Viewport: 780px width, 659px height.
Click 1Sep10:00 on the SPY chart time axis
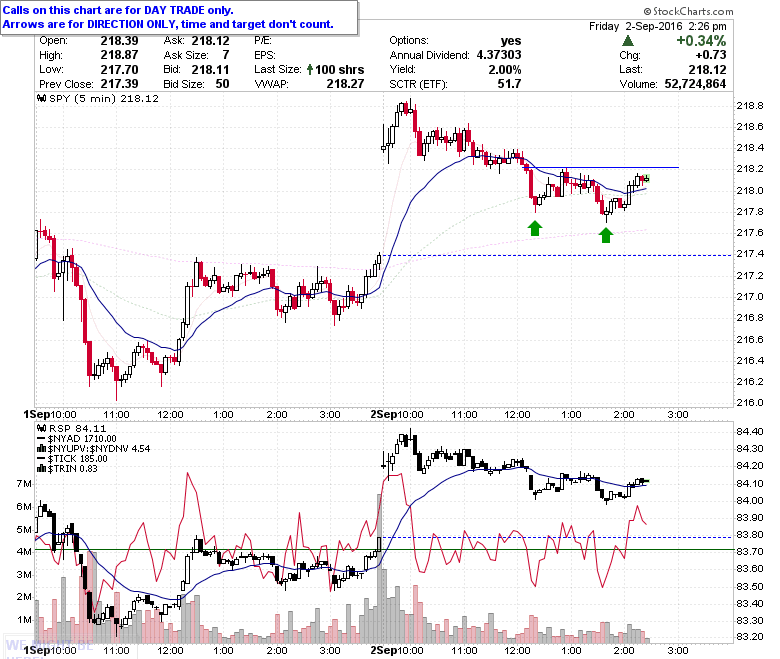(50, 414)
